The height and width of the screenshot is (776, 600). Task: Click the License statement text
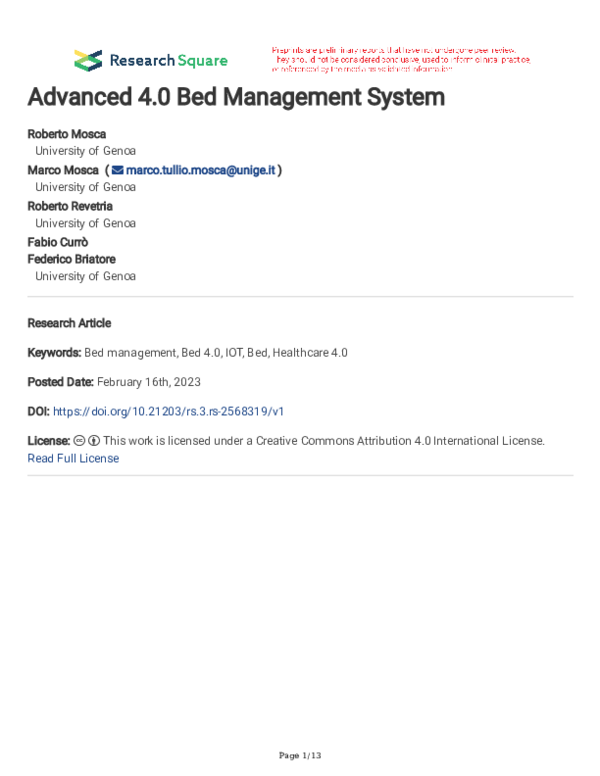point(324,440)
